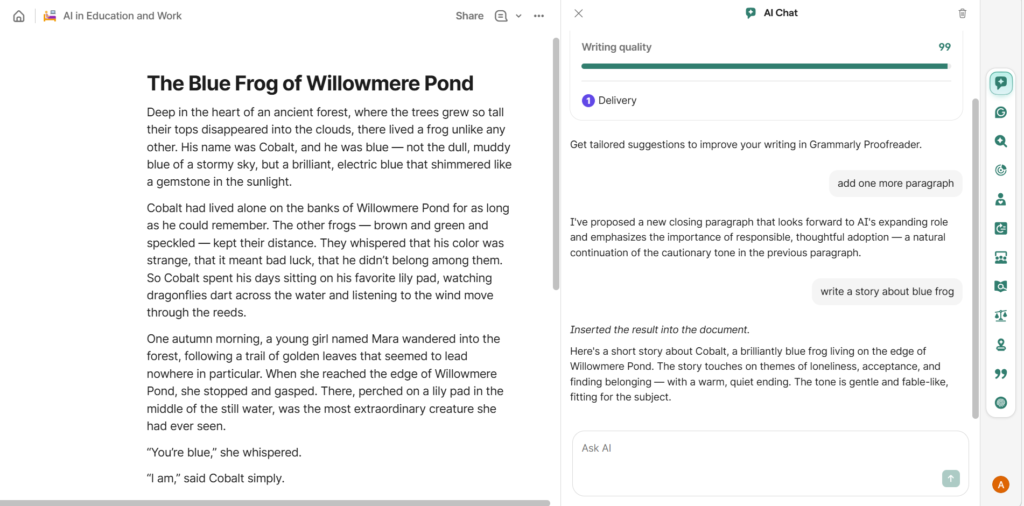Close the AI Chat panel
This screenshot has height=506, width=1024.
tap(579, 14)
